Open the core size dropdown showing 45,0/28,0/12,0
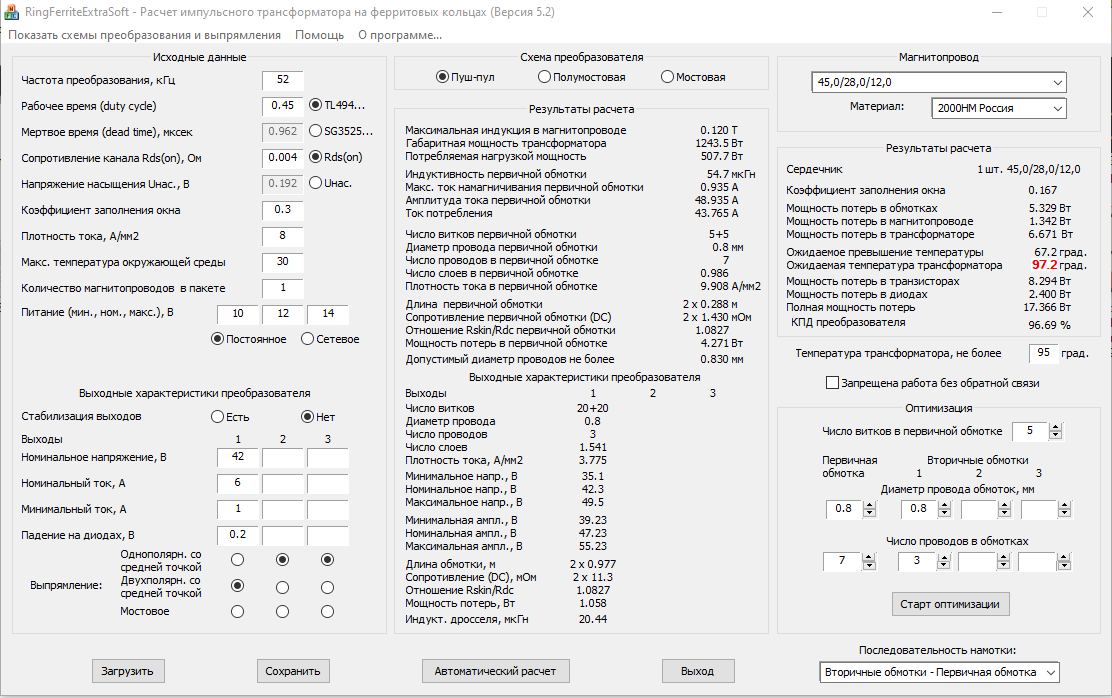Image resolution: width=1112 pixels, height=698 pixels. (x=938, y=82)
